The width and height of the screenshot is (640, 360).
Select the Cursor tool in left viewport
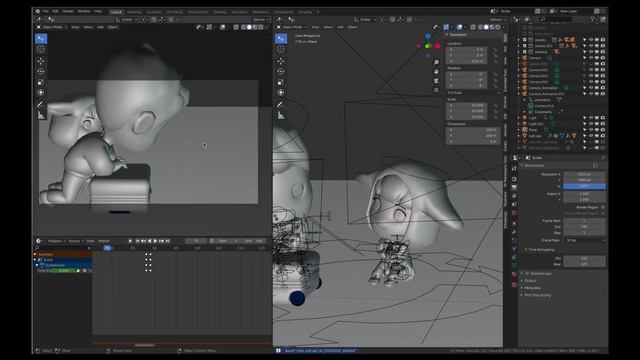[41, 49]
